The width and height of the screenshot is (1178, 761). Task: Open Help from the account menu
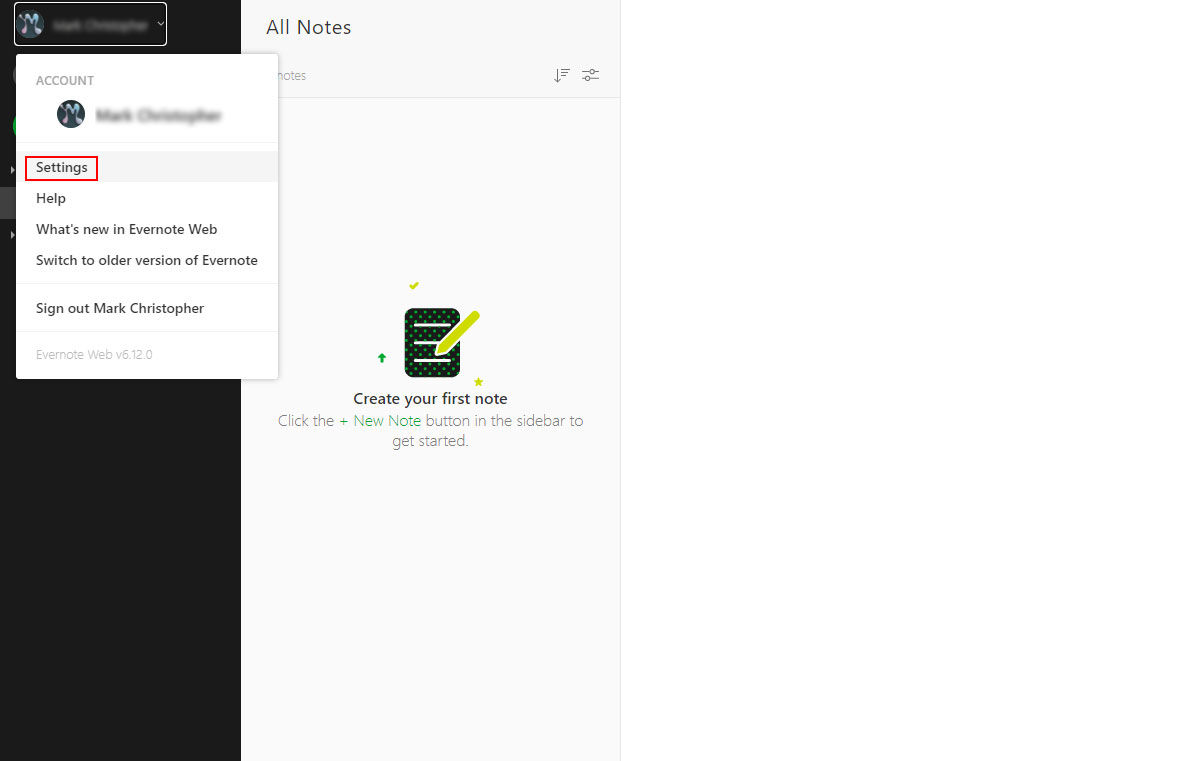146,198
